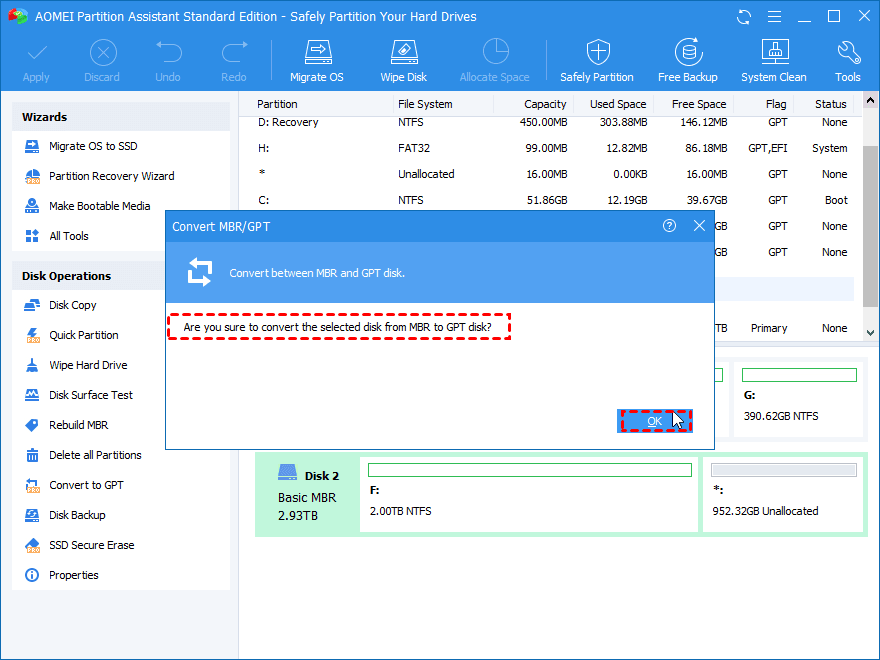Open the title bar hamburger menu
Viewport: 880px width, 660px height.
773,17
